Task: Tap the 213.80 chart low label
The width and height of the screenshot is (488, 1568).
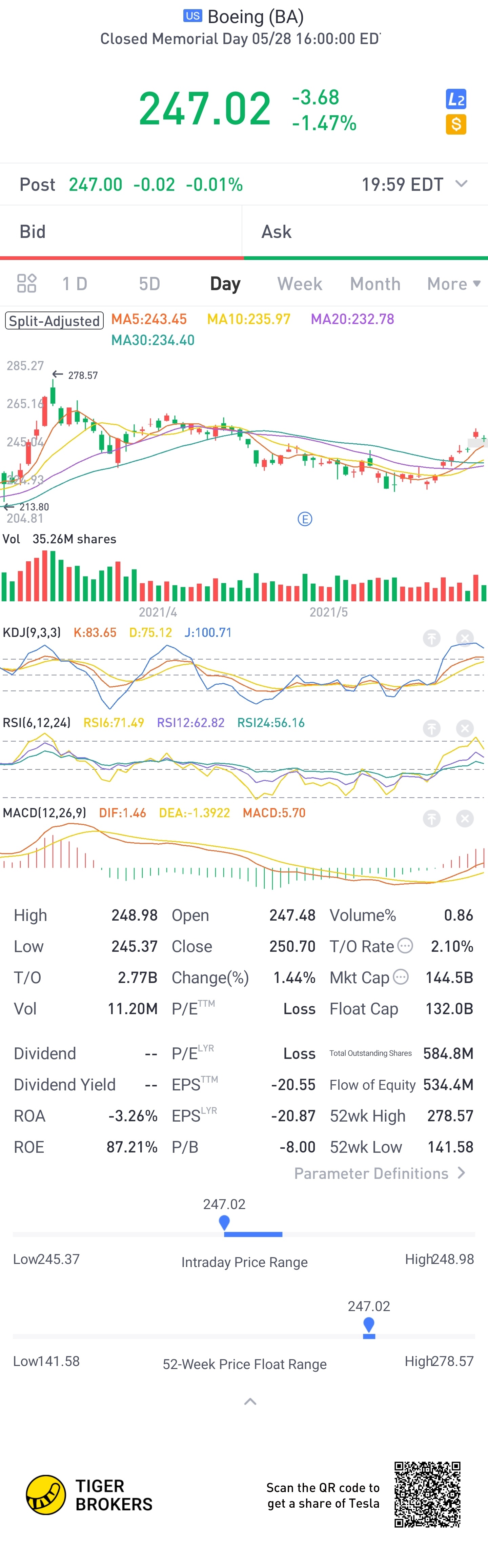Action: coord(34,506)
